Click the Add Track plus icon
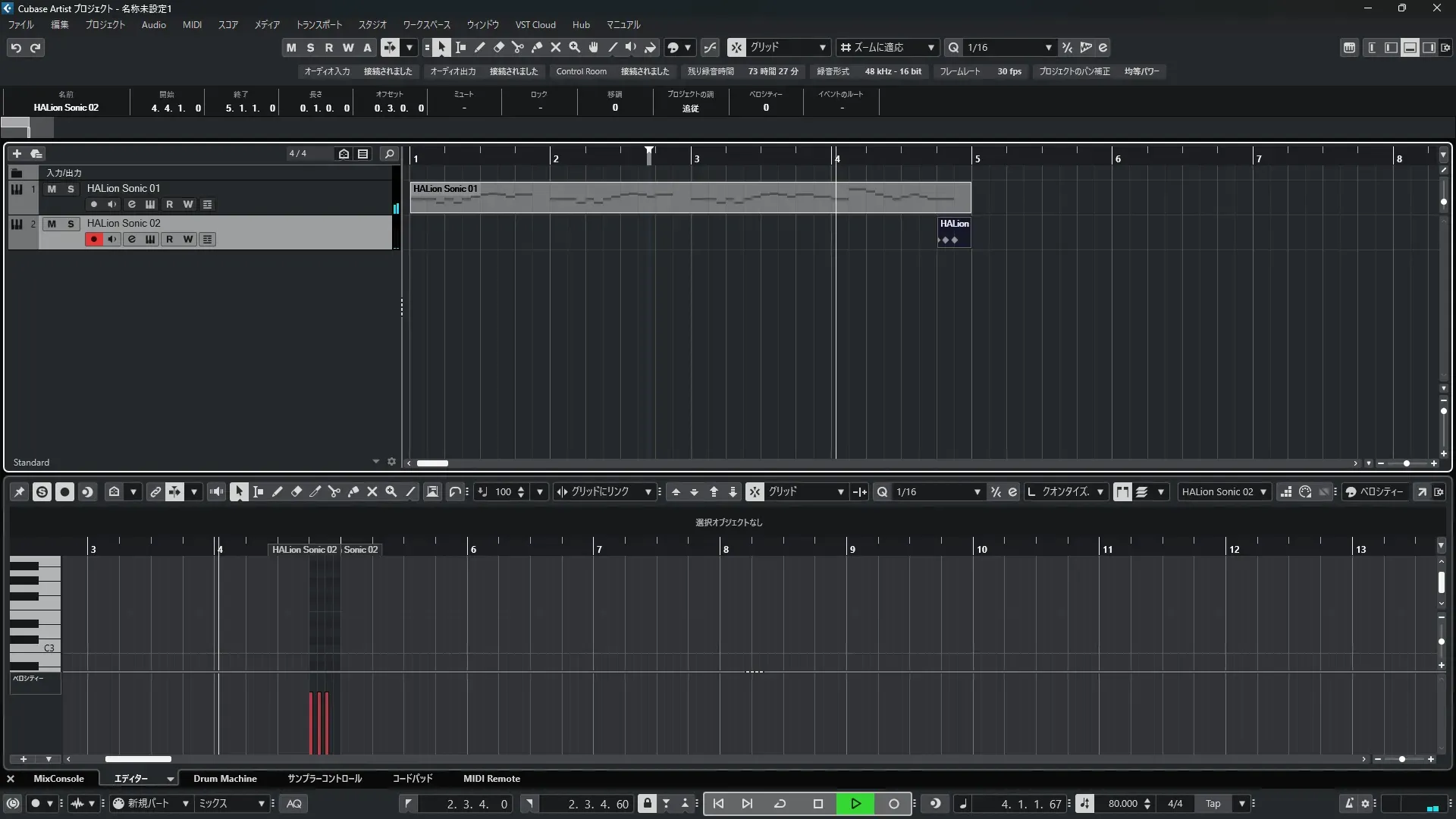Screen dimensions: 1456x819 coord(17,154)
